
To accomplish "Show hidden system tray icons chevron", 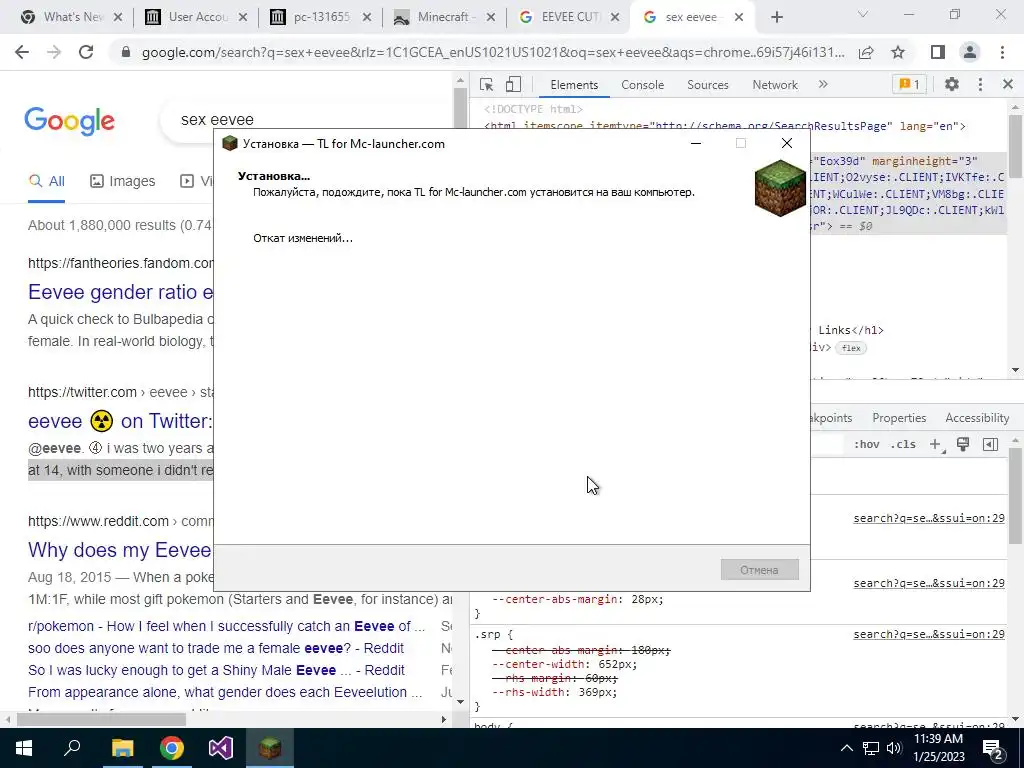I will tap(846, 748).
